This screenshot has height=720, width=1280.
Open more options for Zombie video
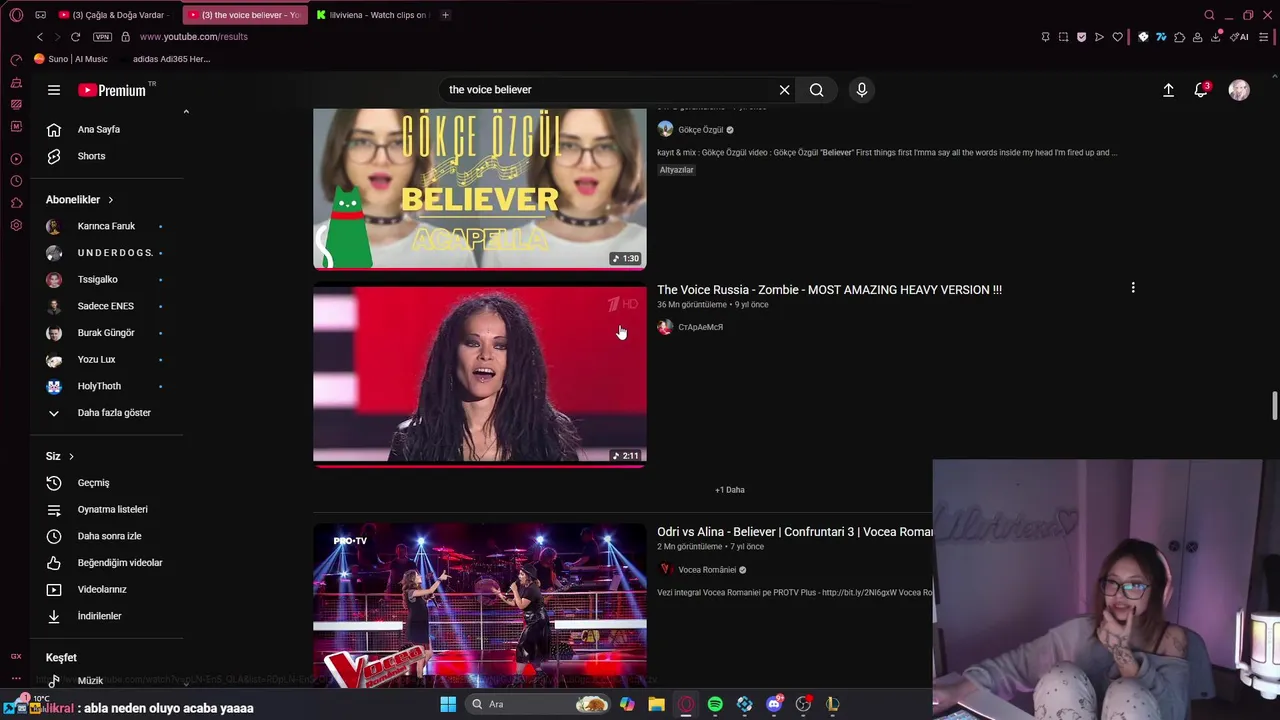coord(1133,288)
